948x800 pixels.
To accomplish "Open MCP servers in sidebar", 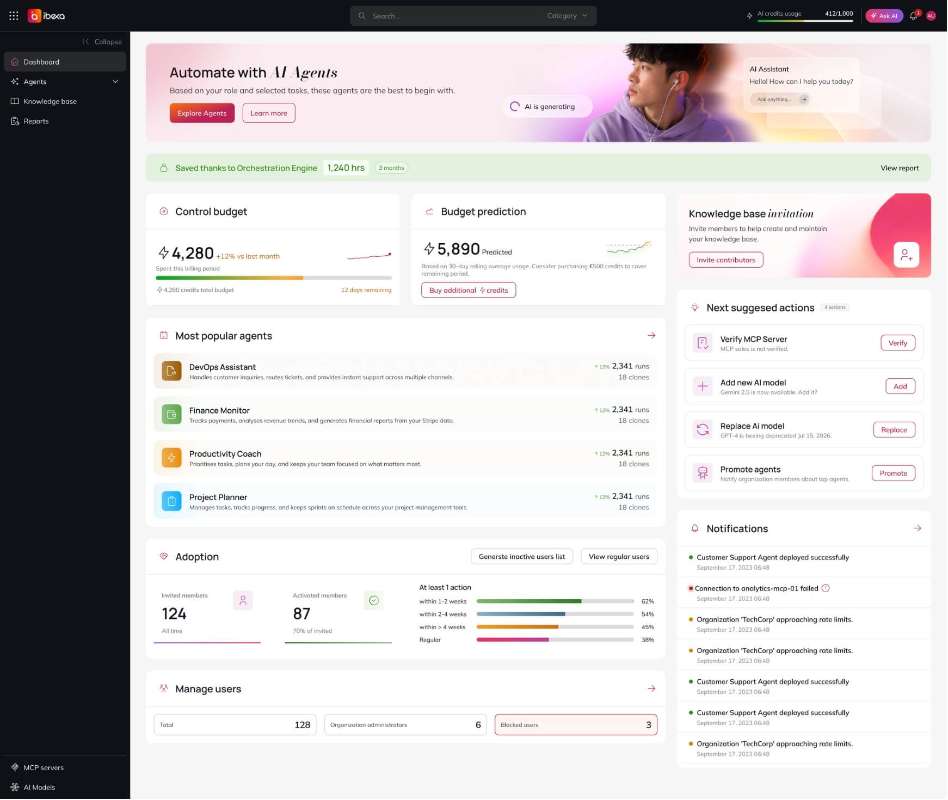I will point(65,767).
